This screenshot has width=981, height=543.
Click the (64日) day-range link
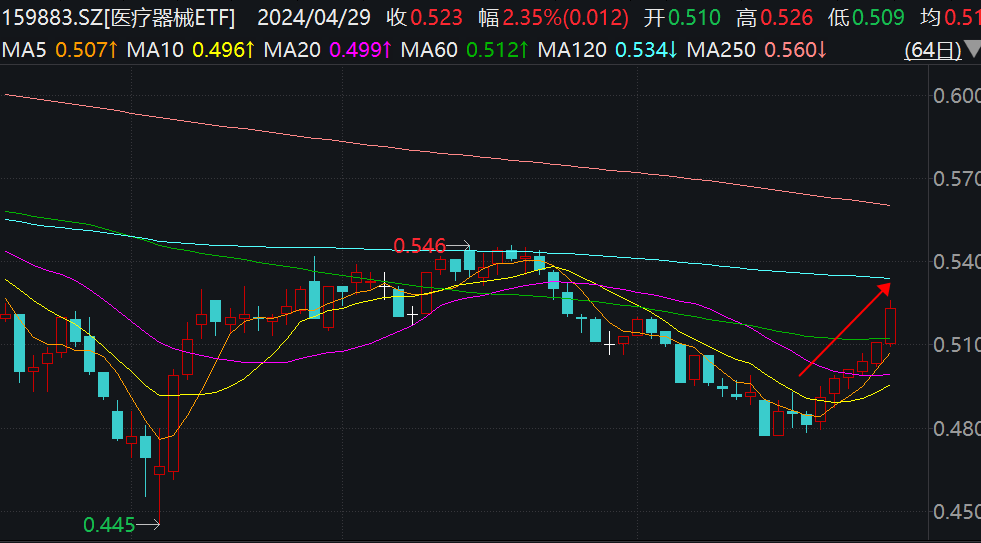[933, 49]
